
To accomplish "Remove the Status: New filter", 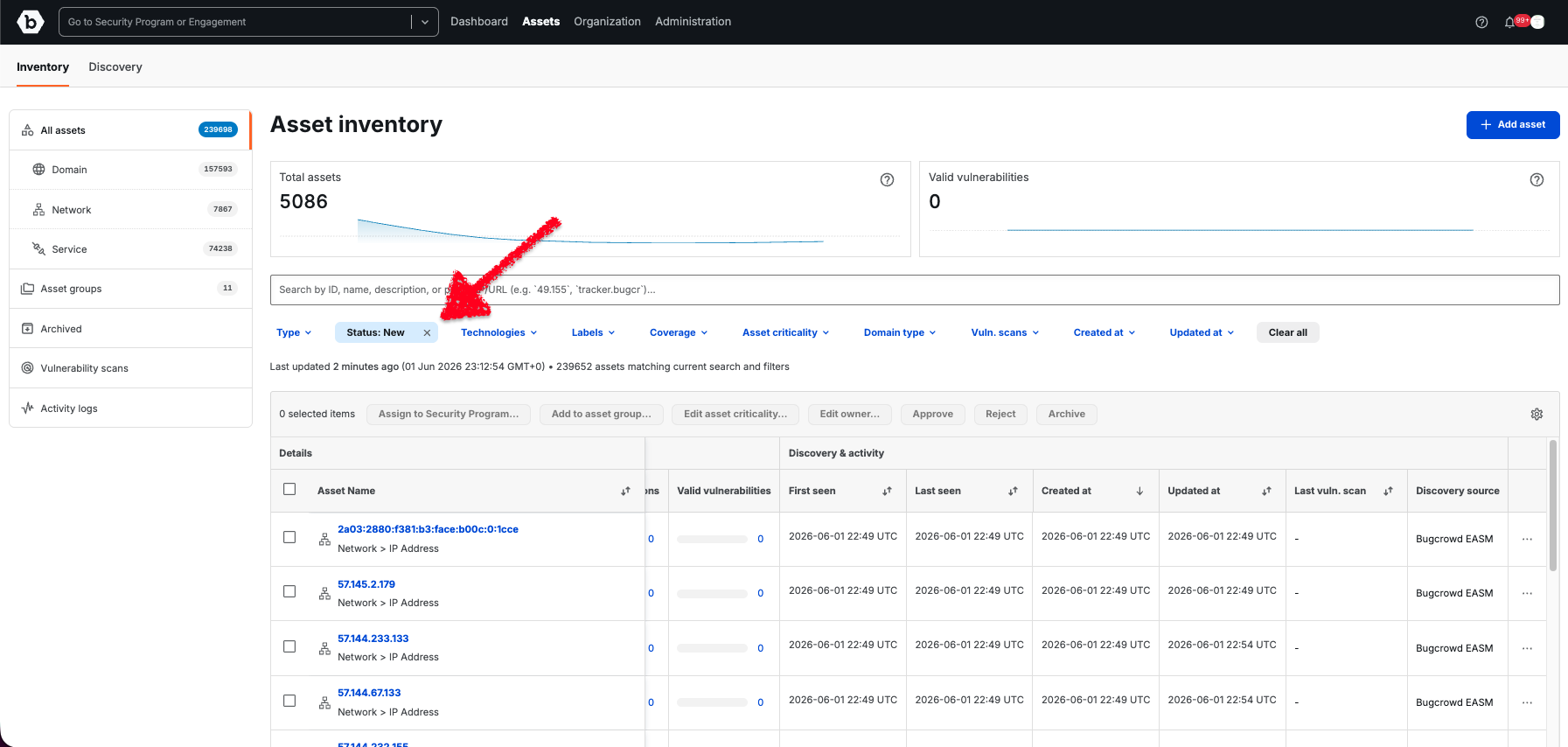I will click(x=427, y=332).
